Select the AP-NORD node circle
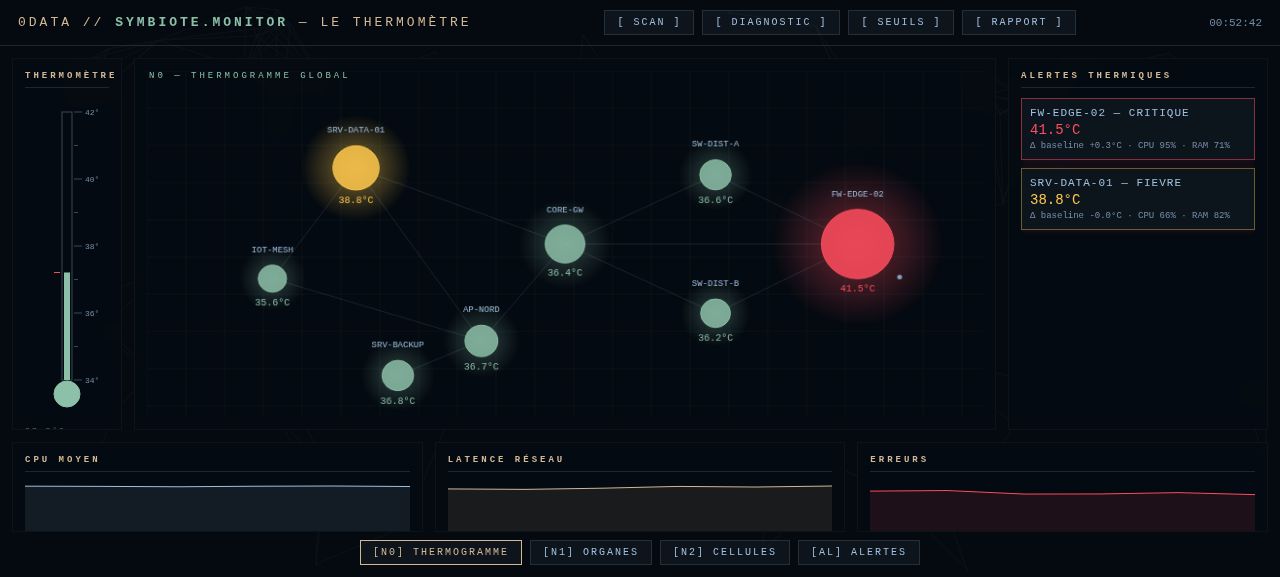 (481, 341)
